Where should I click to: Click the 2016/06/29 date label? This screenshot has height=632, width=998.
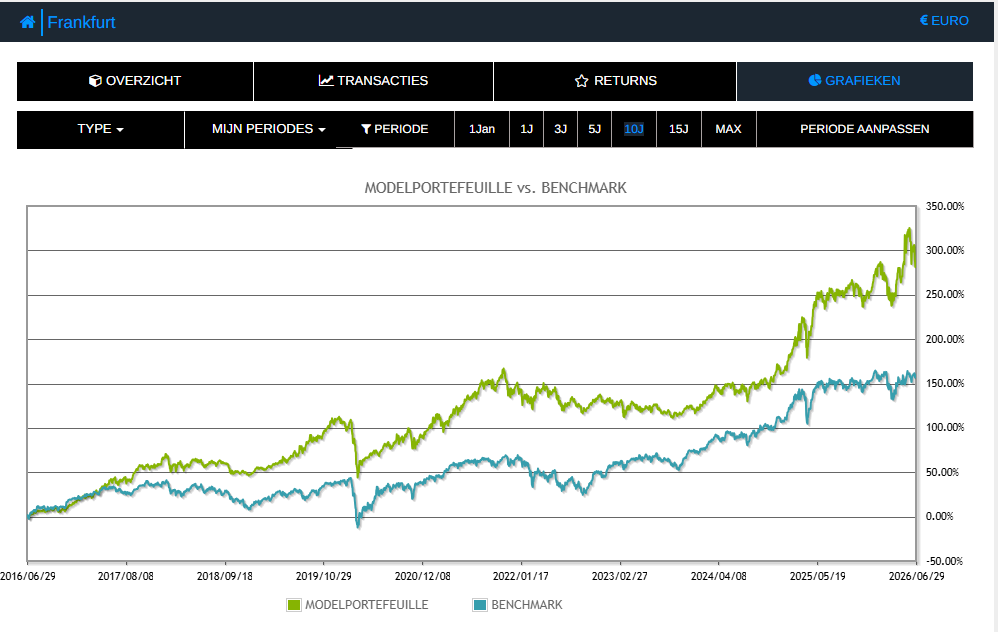coord(28,576)
